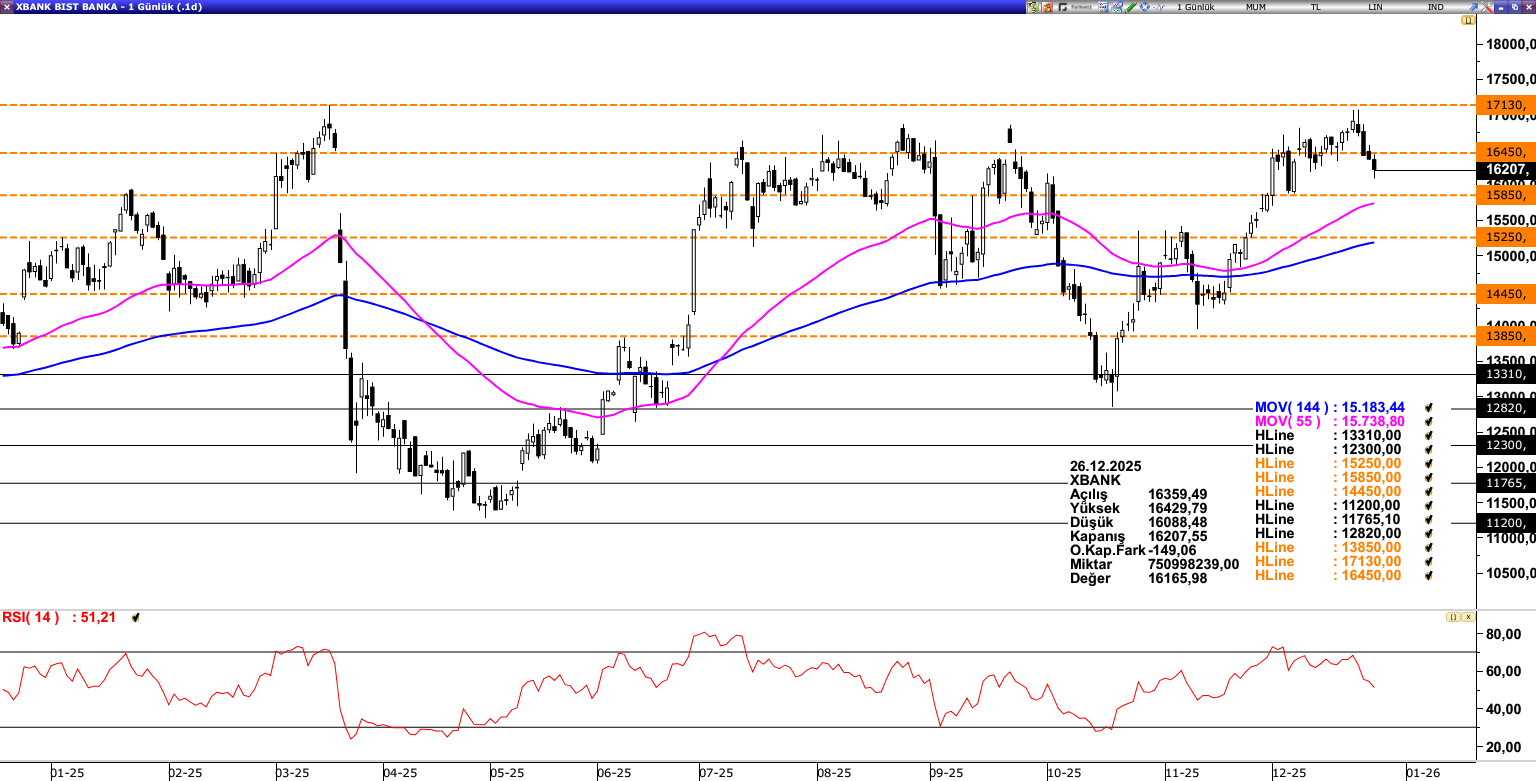Viewport: 1536px width, 781px height.
Task: Click the pulse line compare icon
Action: click(1159, 7)
